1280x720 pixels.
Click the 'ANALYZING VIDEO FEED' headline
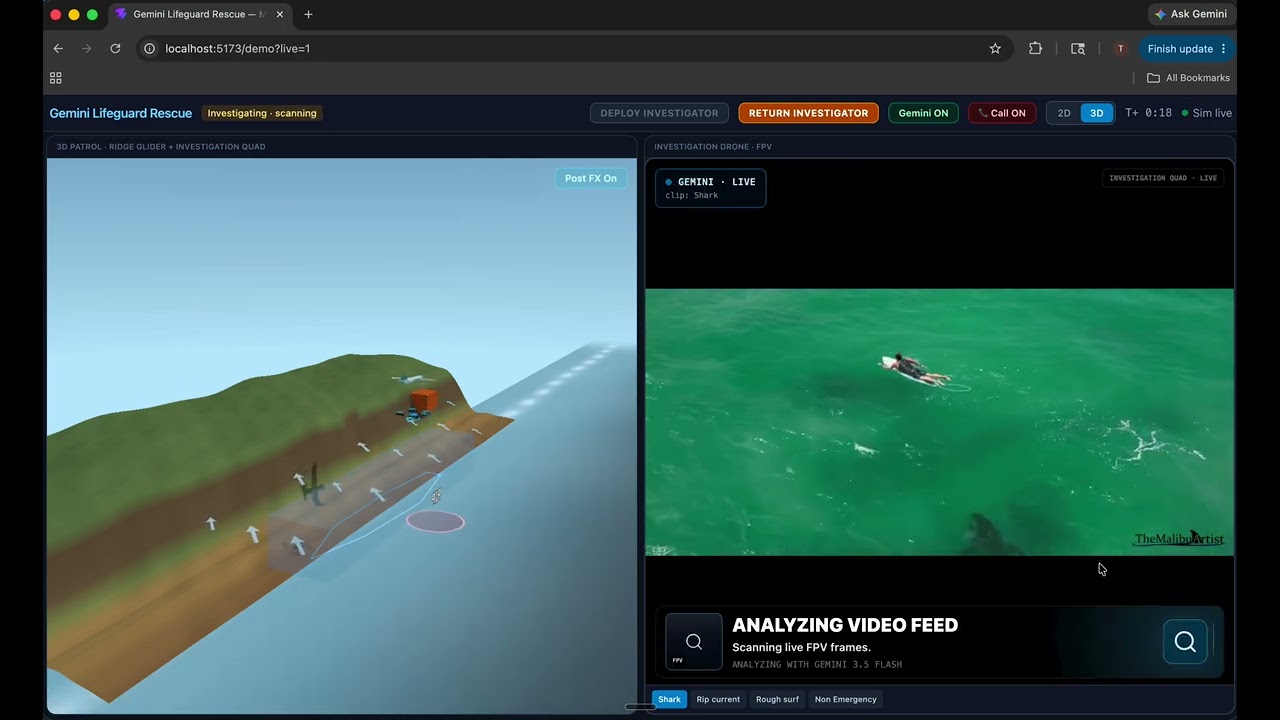click(x=845, y=625)
